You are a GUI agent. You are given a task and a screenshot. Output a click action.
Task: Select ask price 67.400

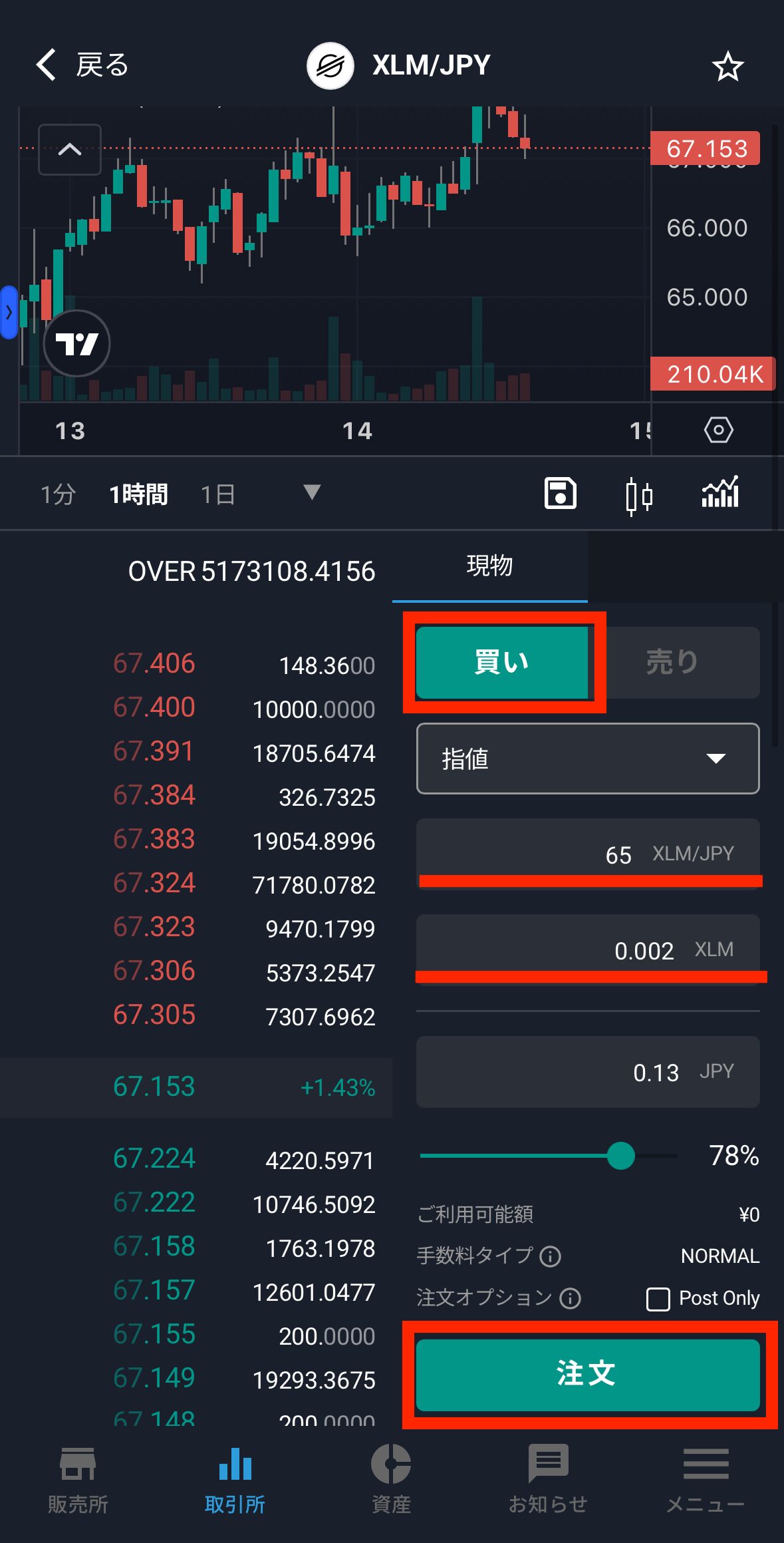pyautogui.click(x=154, y=708)
